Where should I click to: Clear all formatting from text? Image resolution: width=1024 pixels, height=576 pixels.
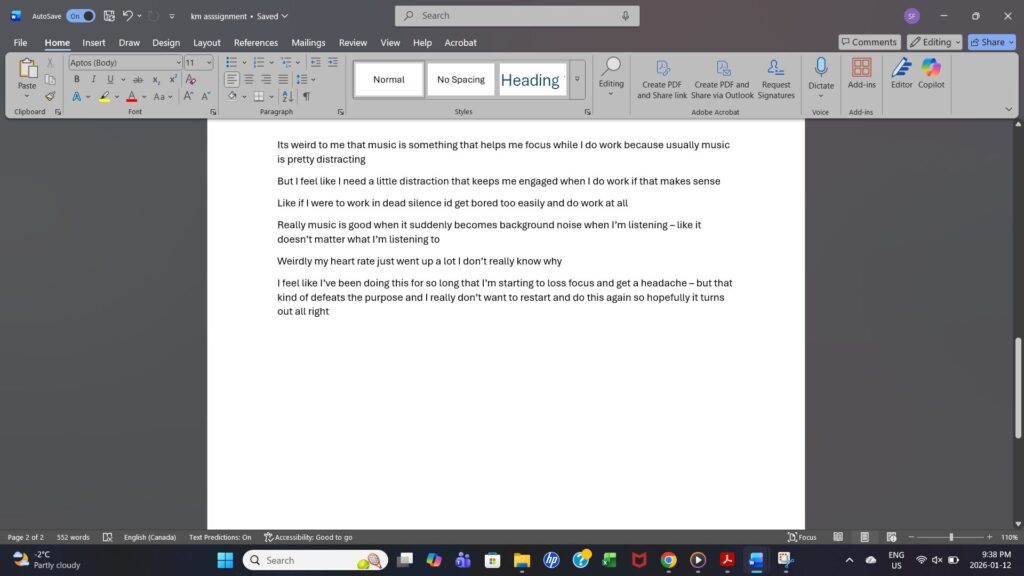pyautogui.click(x=197, y=79)
